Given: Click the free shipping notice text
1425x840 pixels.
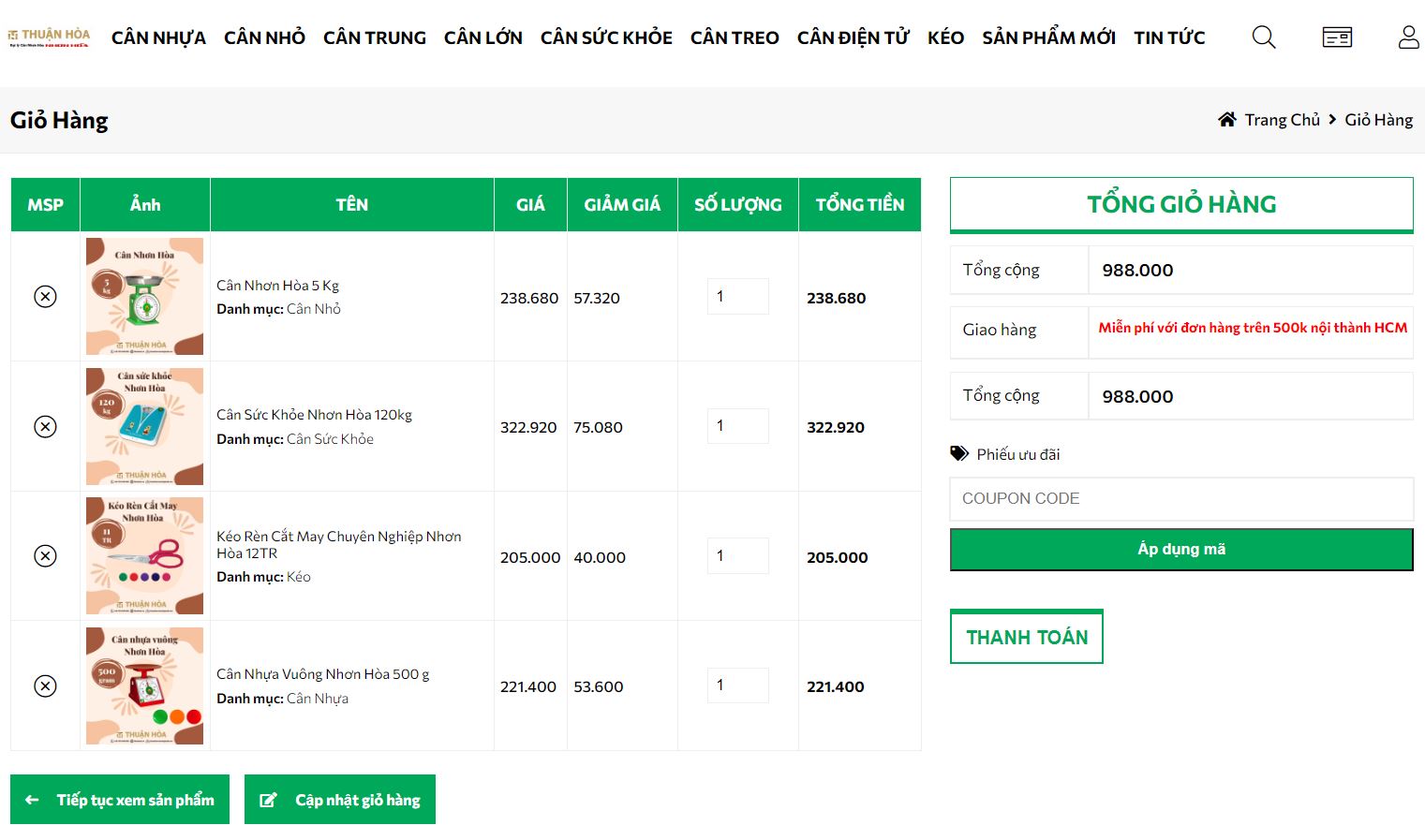Looking at the screenshot, I should 1253,328.
